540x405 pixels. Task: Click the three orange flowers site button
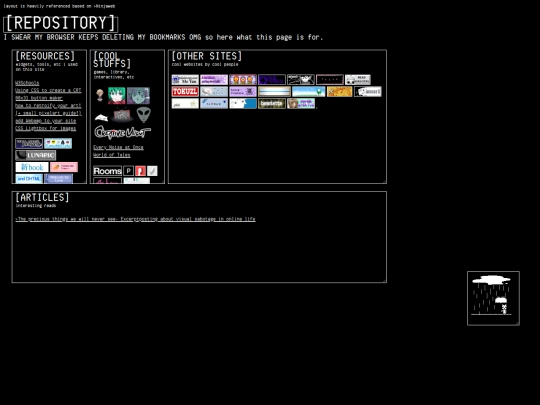pos(243,80)
